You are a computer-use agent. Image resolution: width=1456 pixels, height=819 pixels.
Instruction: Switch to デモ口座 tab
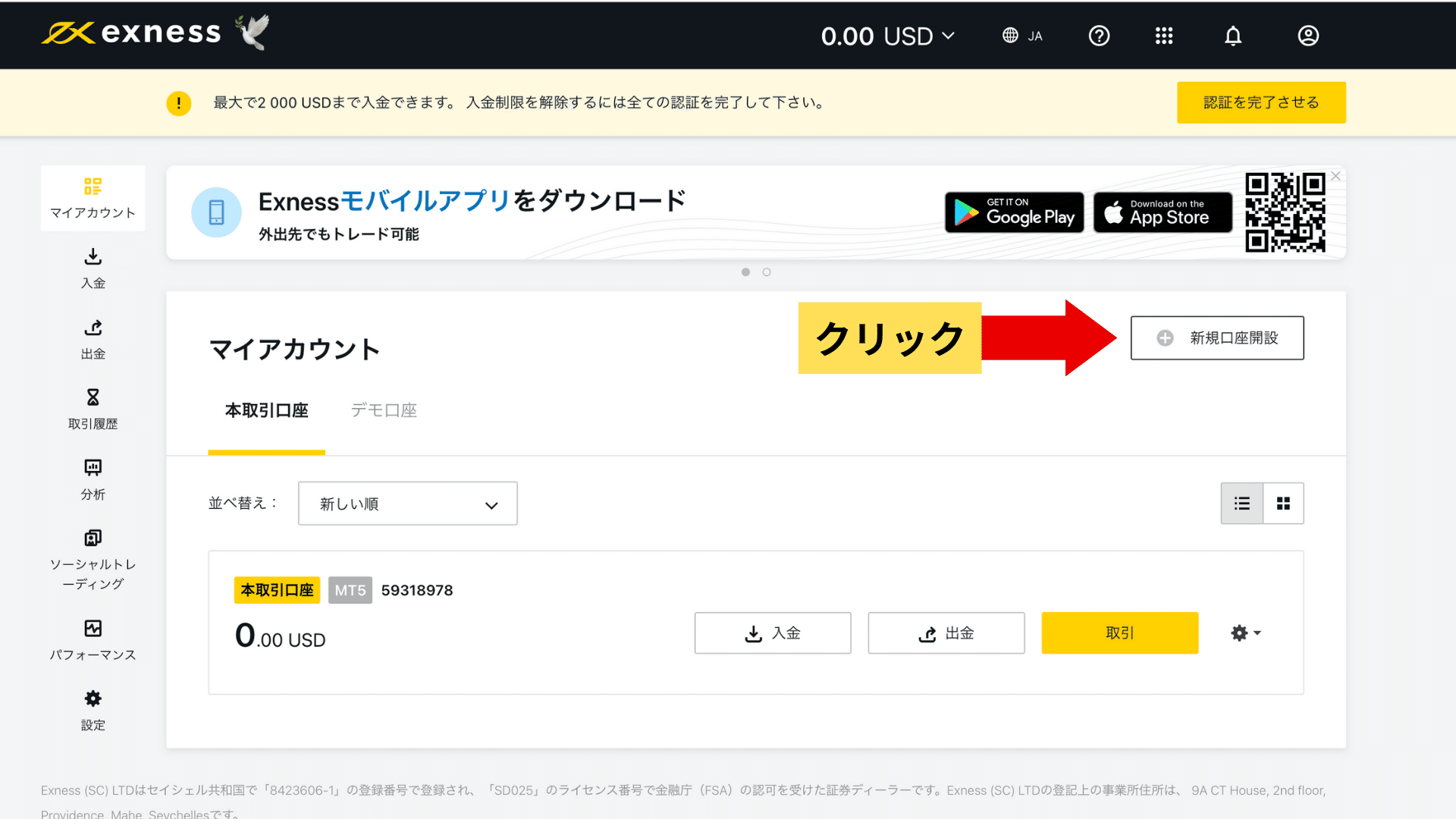tap(384, 411)
